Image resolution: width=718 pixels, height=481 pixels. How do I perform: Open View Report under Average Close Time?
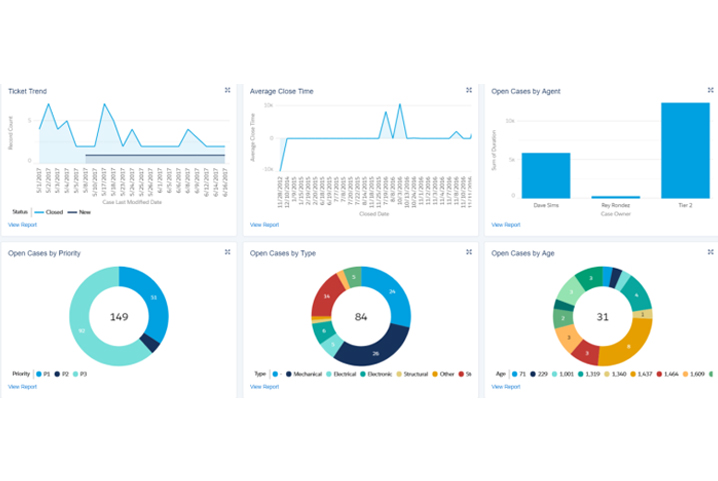pos(264,225)
